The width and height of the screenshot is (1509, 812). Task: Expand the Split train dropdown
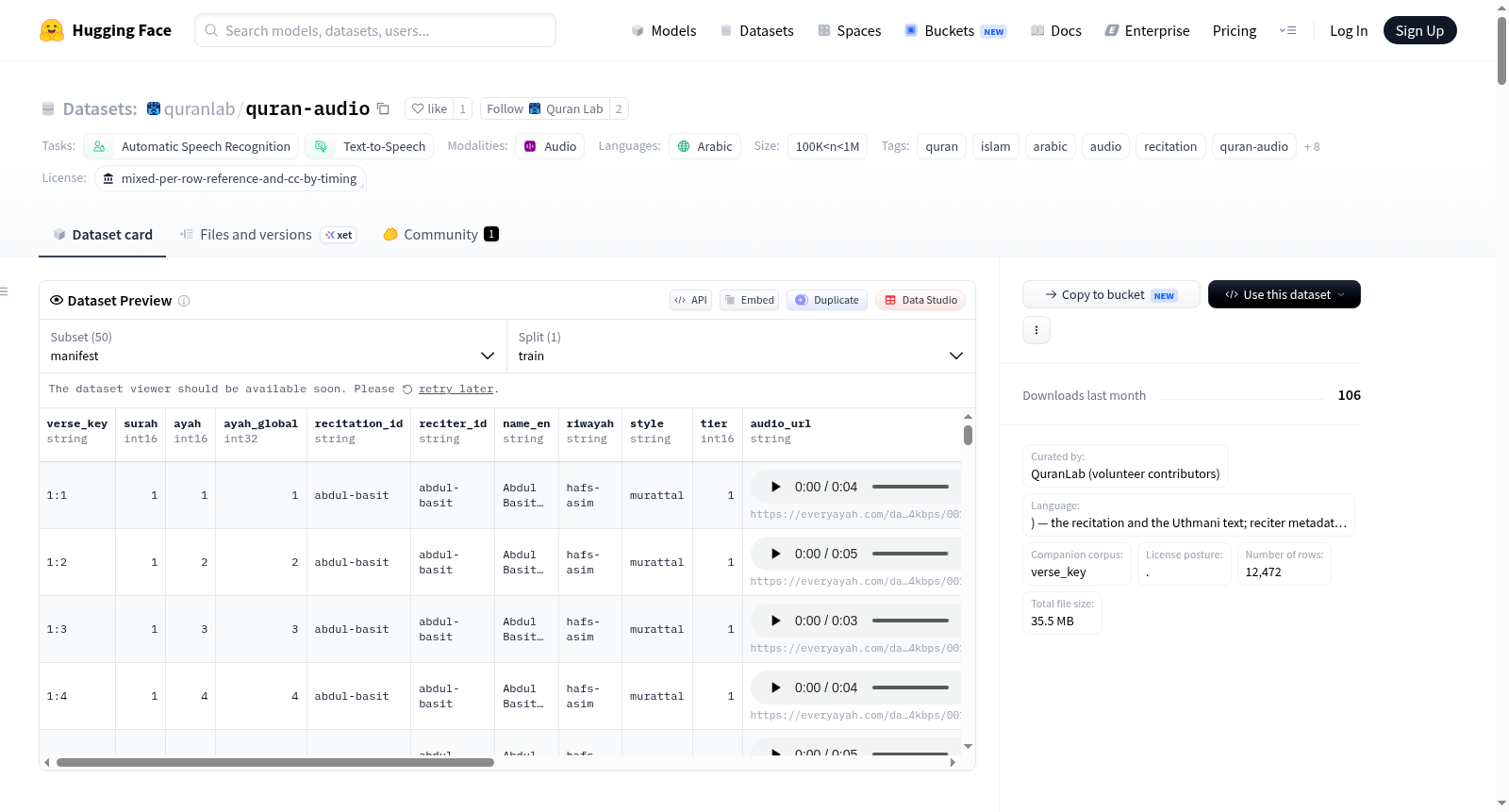[x=741, y=346]
